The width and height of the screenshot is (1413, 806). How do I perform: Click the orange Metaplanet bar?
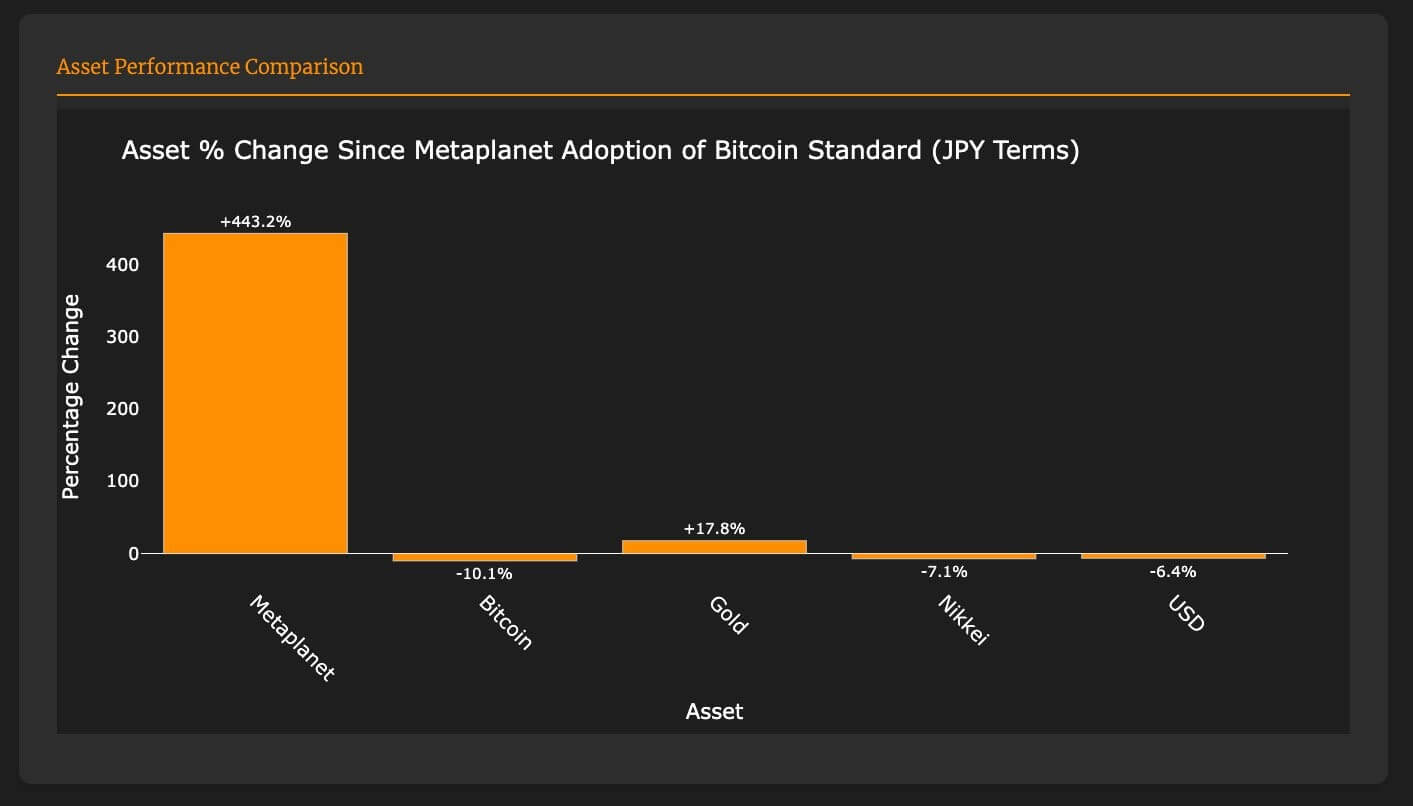click(x=255, y=393)
